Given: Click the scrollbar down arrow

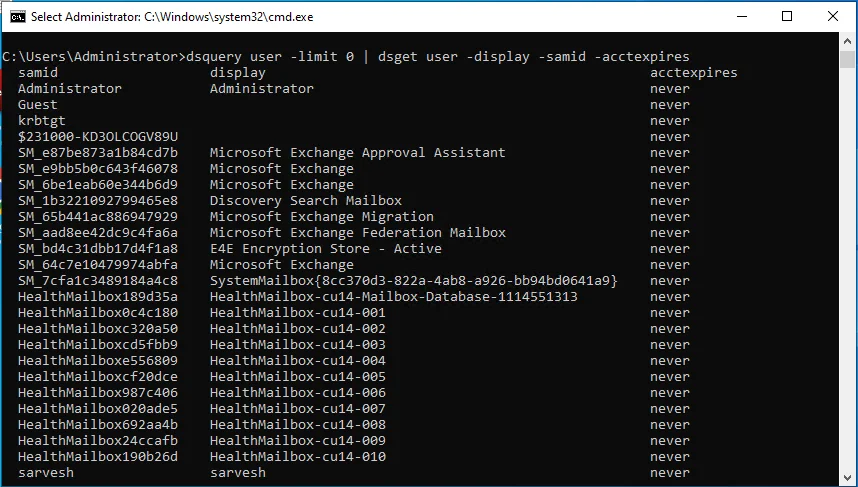Looking at the screenshot, I should tap(848, 476).
